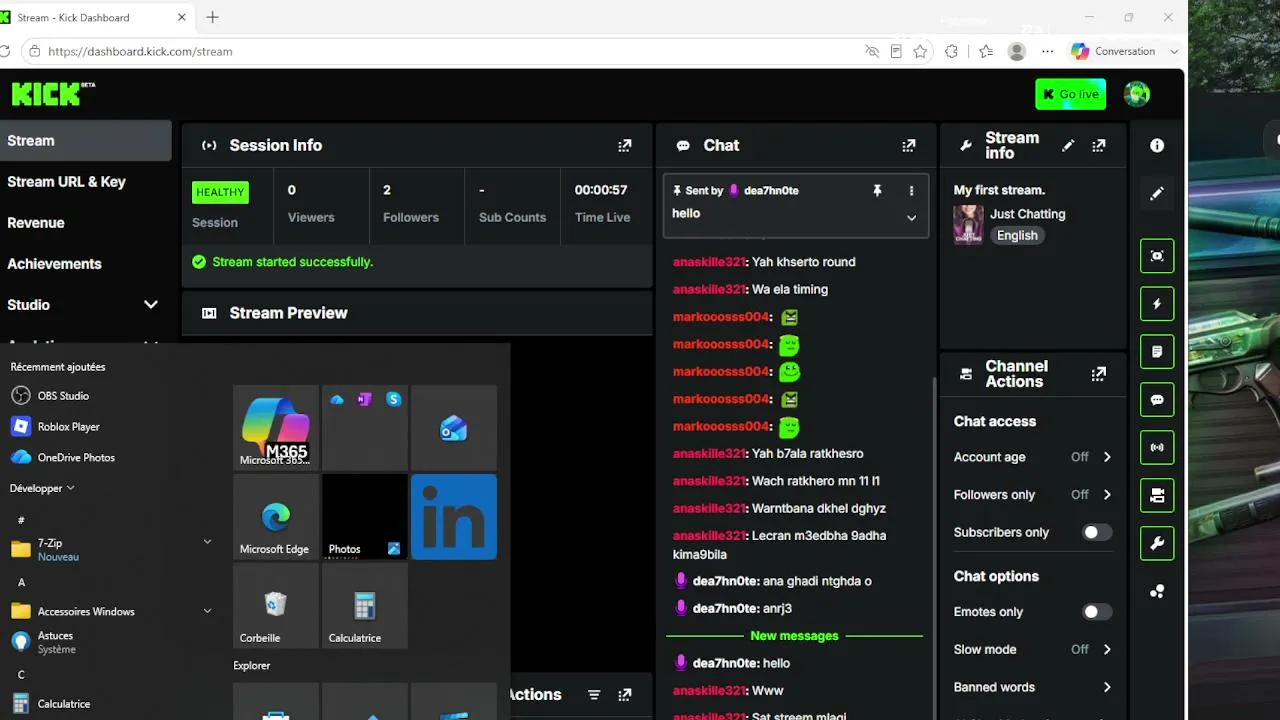Viewport: 1280px width, 720px height.
Task: Open Slow mode settings arrow
Action: coord(1107,650)
